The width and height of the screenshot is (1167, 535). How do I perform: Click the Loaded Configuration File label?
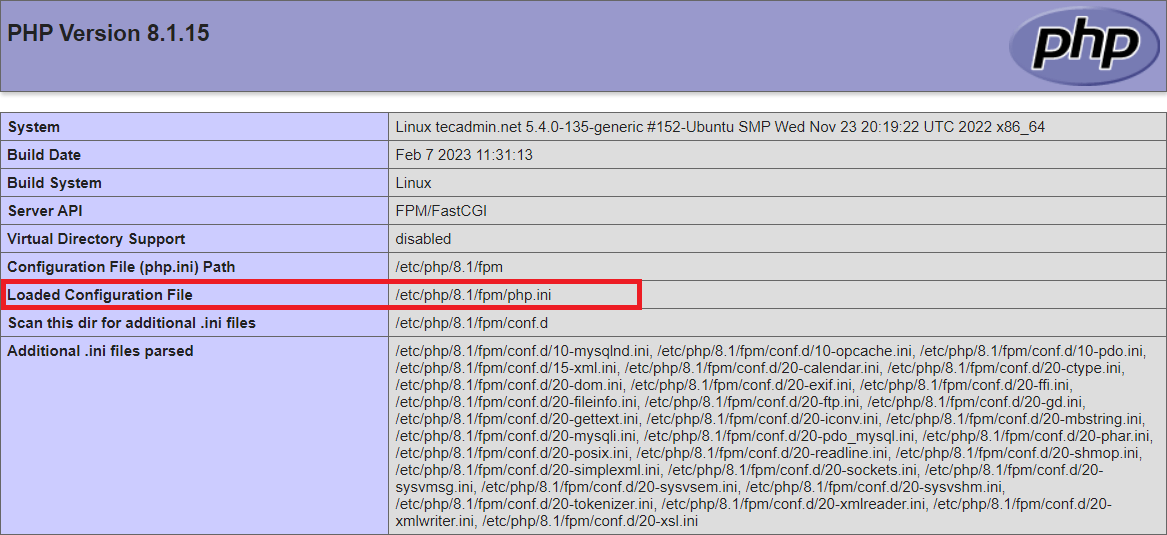[x=100, y=295]
